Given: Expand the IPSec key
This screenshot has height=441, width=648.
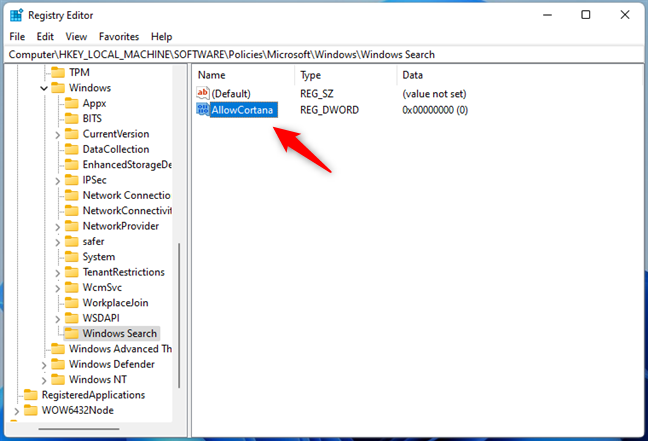Looking at the screenshot, I should [x=57, y=181].
